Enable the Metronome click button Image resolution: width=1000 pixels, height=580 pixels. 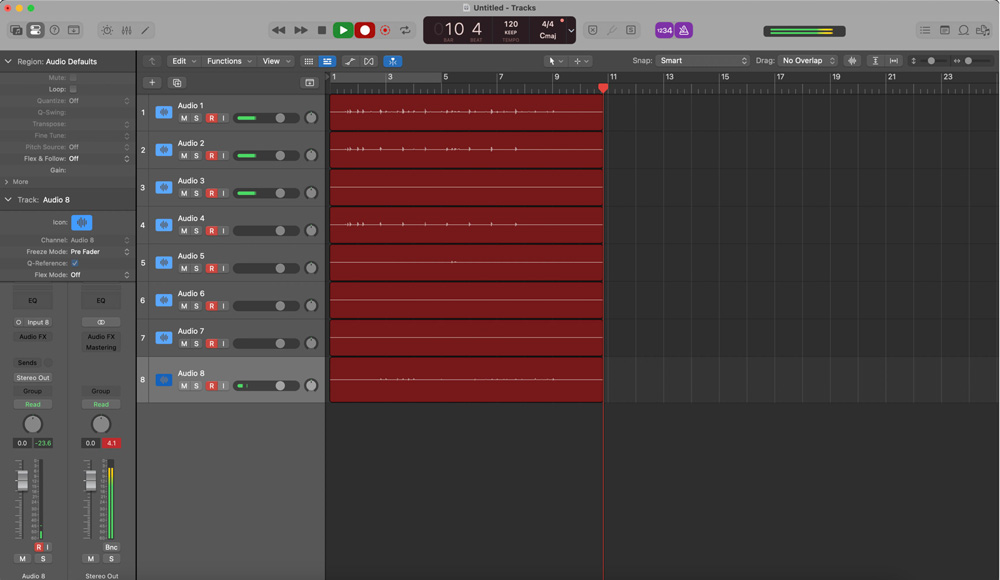coord(684,30)
